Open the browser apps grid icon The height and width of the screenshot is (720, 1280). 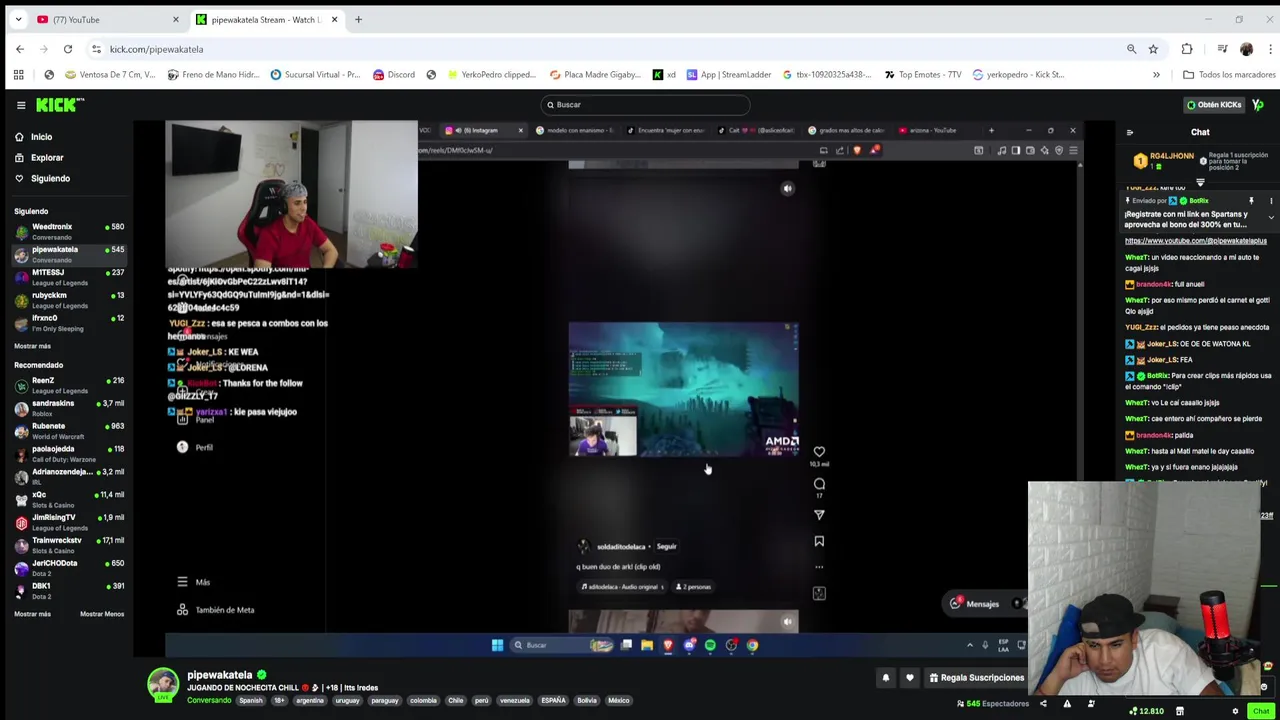click(18, 74)
